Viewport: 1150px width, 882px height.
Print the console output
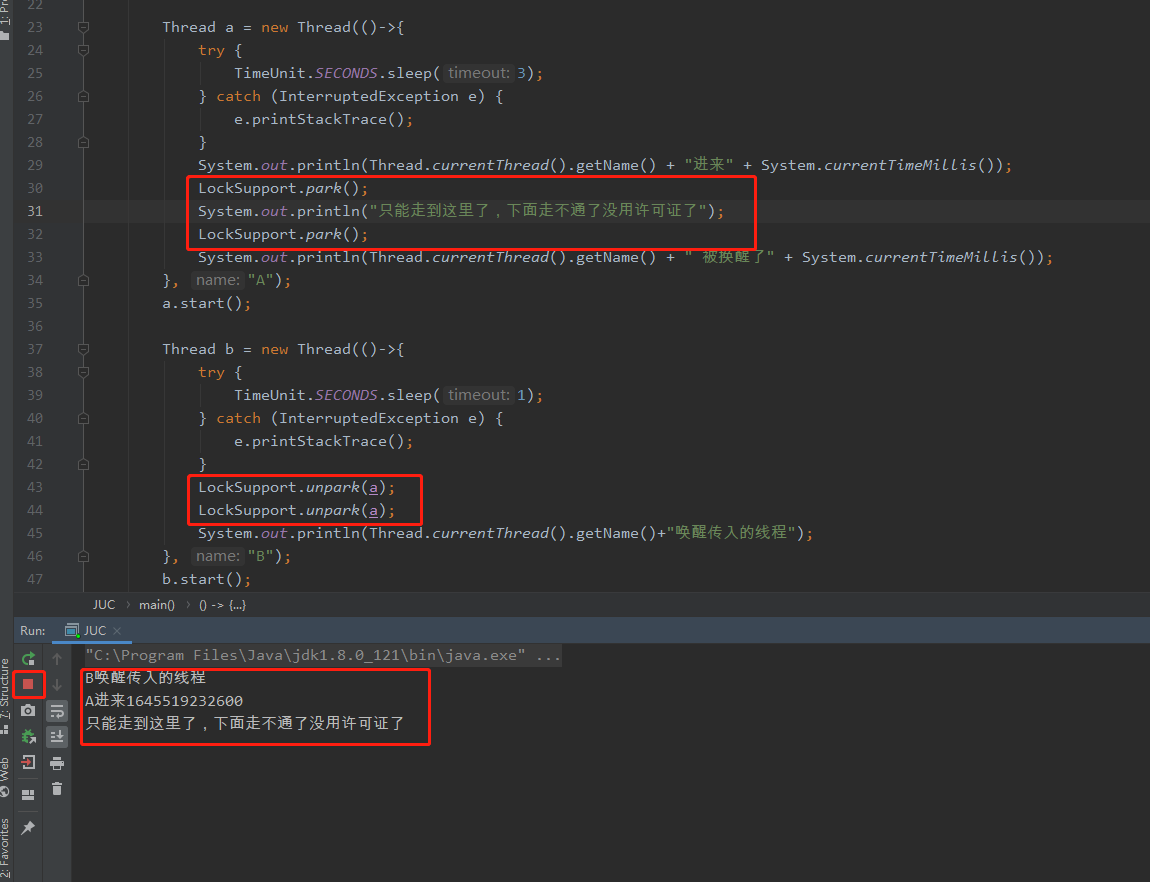[x=57, y=762]
